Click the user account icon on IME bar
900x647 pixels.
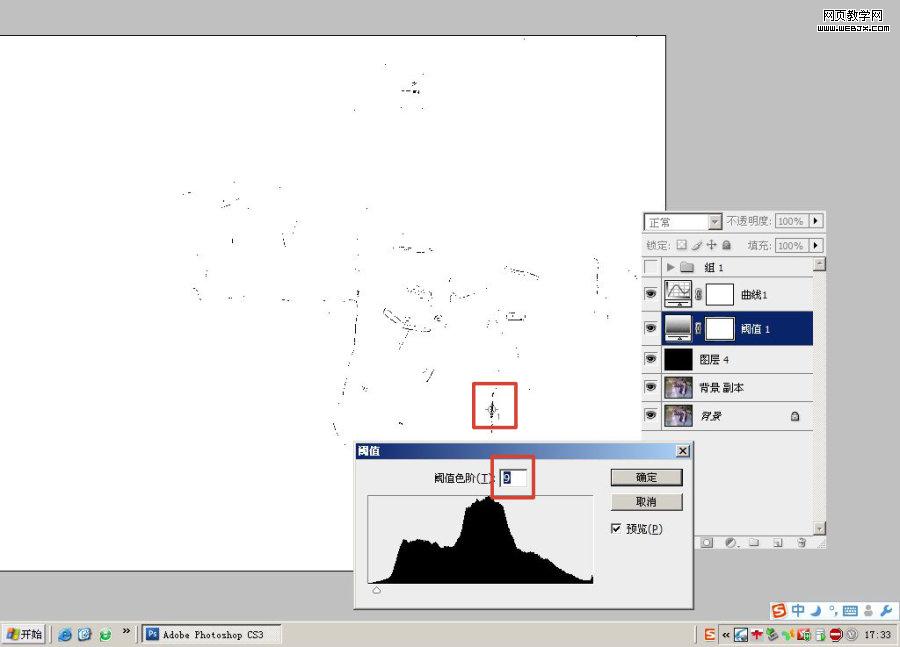tap(868, 611)
